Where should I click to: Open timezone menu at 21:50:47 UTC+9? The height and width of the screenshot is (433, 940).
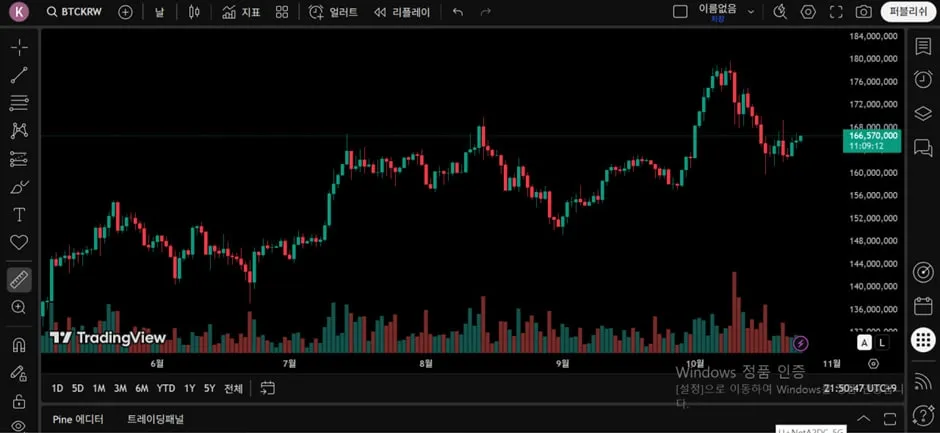860,389
